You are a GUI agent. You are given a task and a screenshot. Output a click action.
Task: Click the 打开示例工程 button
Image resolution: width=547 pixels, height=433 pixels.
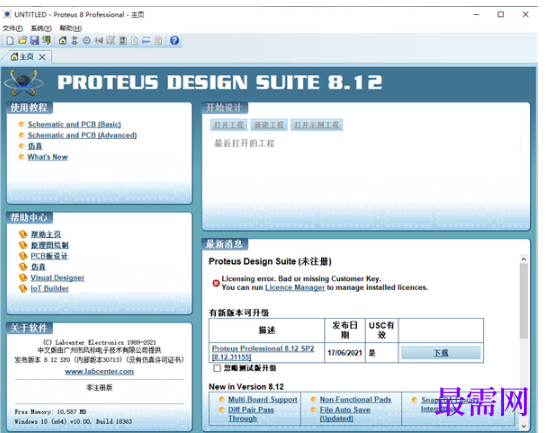(x=317, y=125)
